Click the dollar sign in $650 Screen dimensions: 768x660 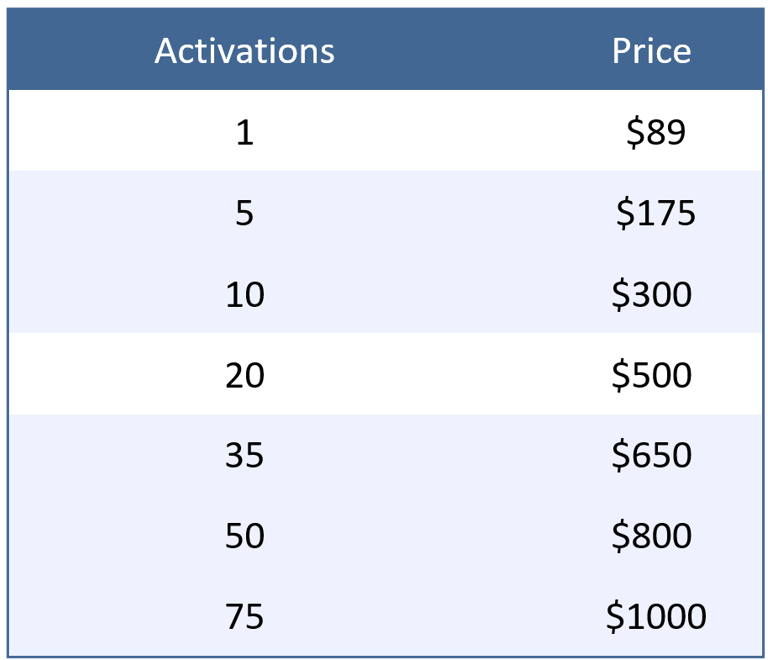coord(621,455)
